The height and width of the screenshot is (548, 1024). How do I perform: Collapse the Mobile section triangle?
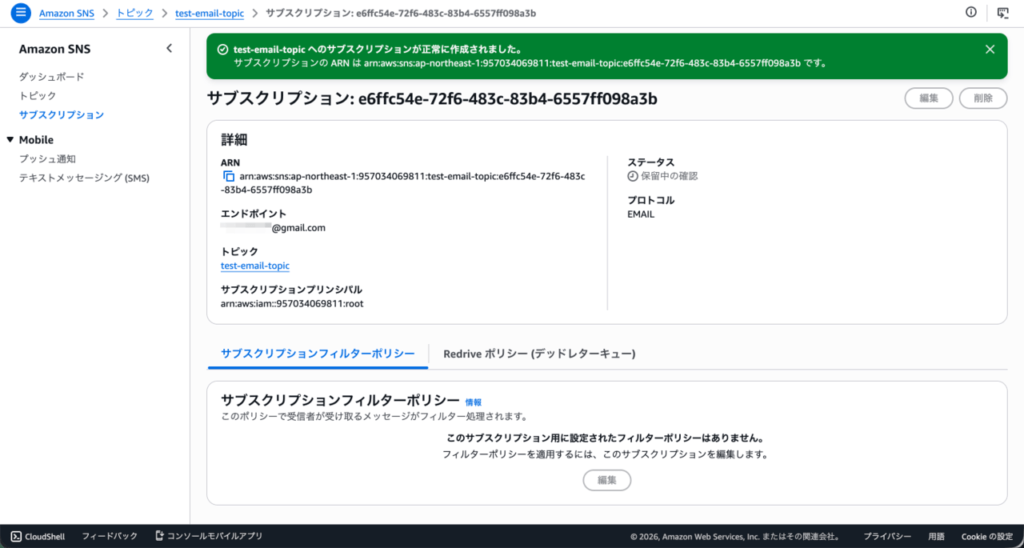(x=10, y=140)
